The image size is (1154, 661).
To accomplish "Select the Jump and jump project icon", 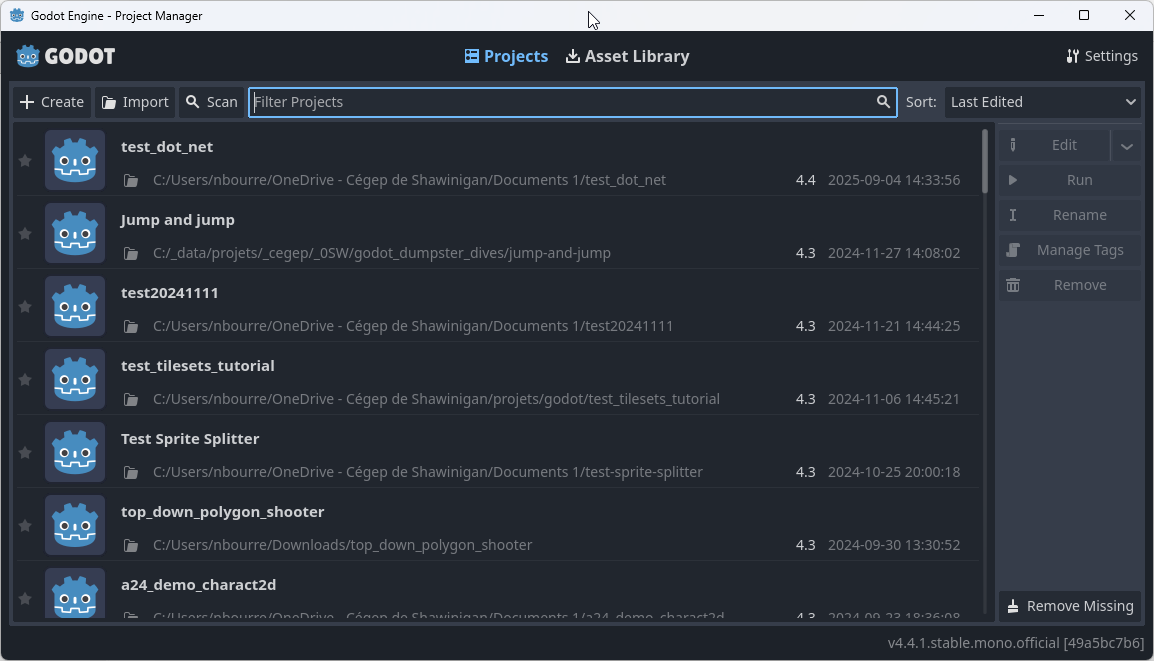I will [x=75, y=233].
